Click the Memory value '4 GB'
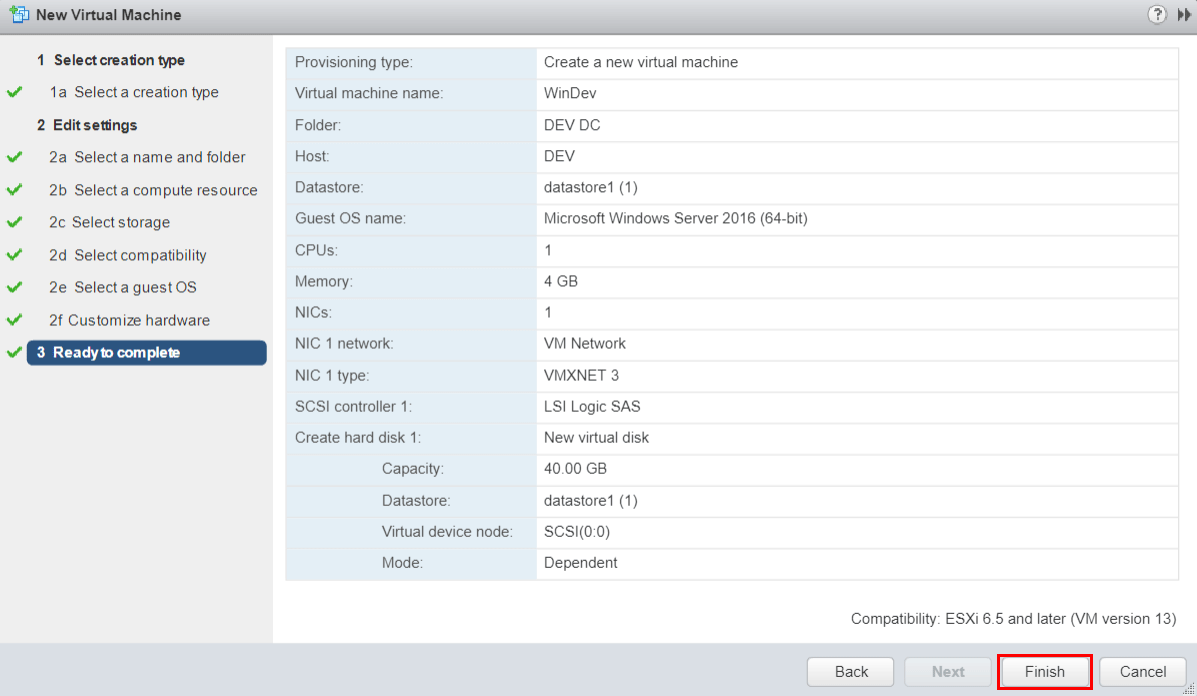Viewport: 1197px width, 696px height. coord(560,282)
